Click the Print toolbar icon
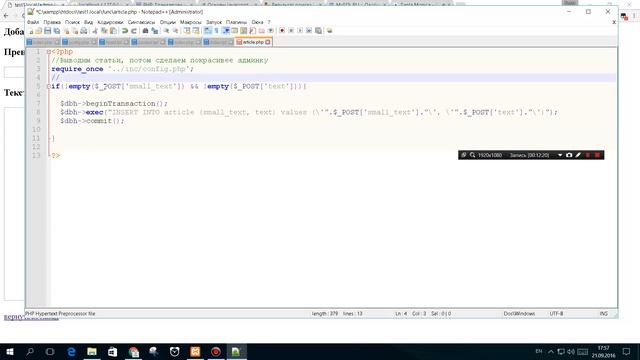This screenshot has height=360, width=640. point(84,31)
